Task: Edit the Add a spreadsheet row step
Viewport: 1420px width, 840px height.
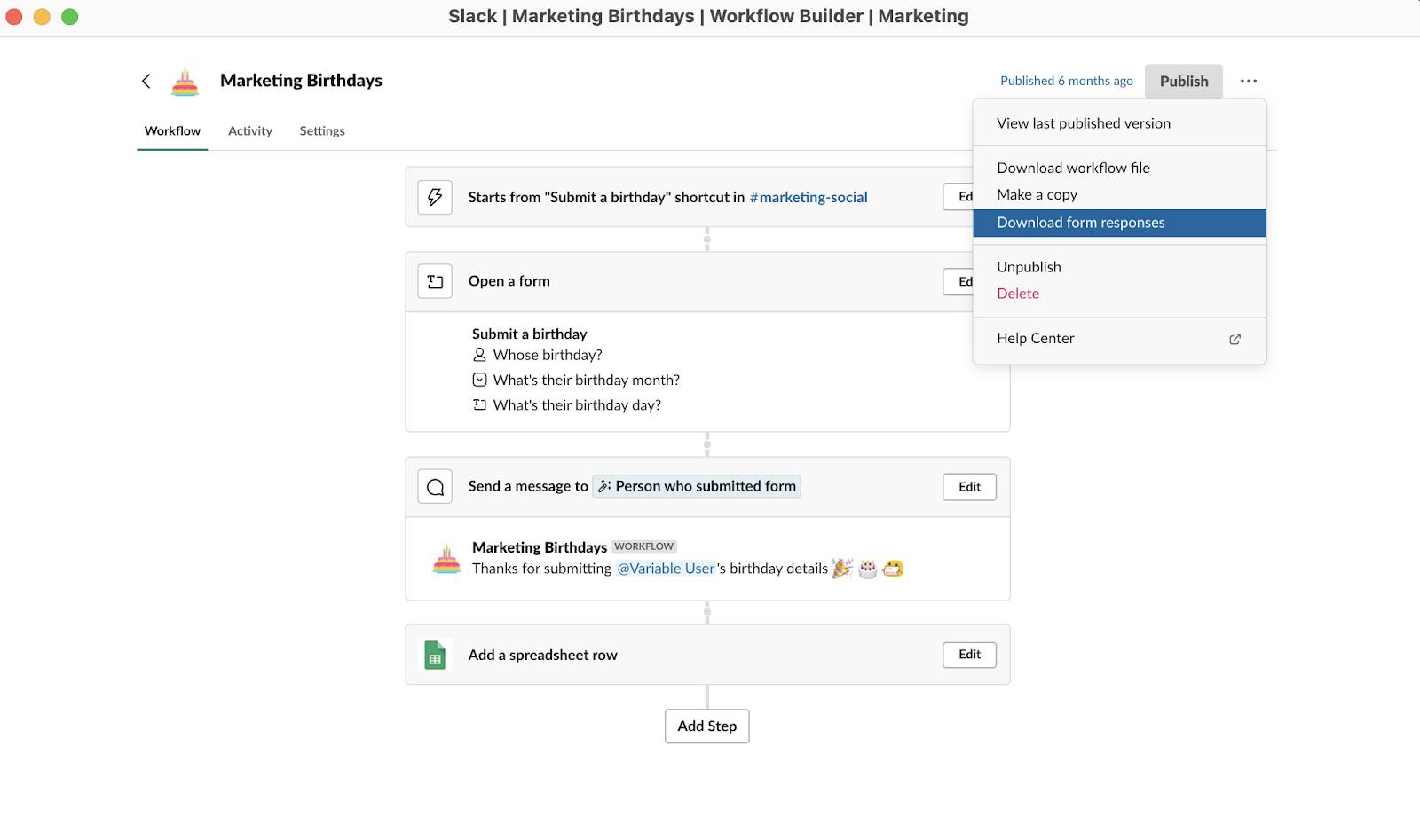Action: click(x=969, y=655)
